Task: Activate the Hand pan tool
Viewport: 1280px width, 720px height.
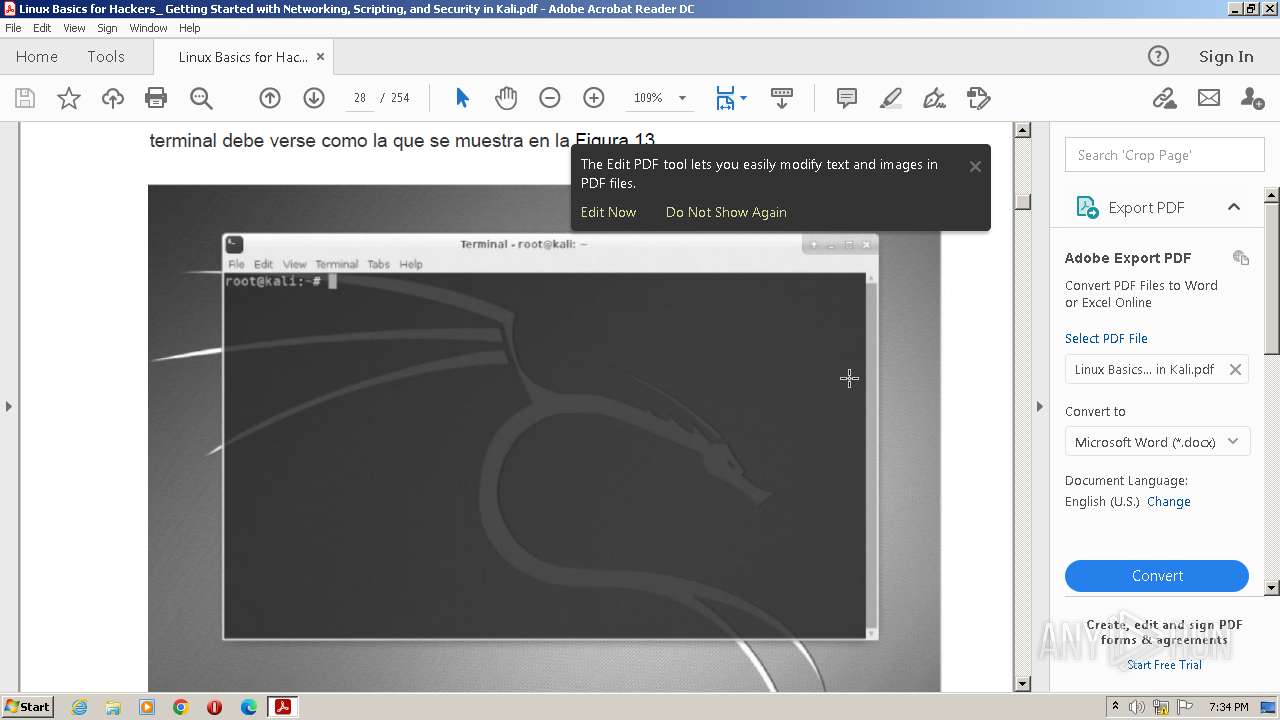Action: (506, 98)
